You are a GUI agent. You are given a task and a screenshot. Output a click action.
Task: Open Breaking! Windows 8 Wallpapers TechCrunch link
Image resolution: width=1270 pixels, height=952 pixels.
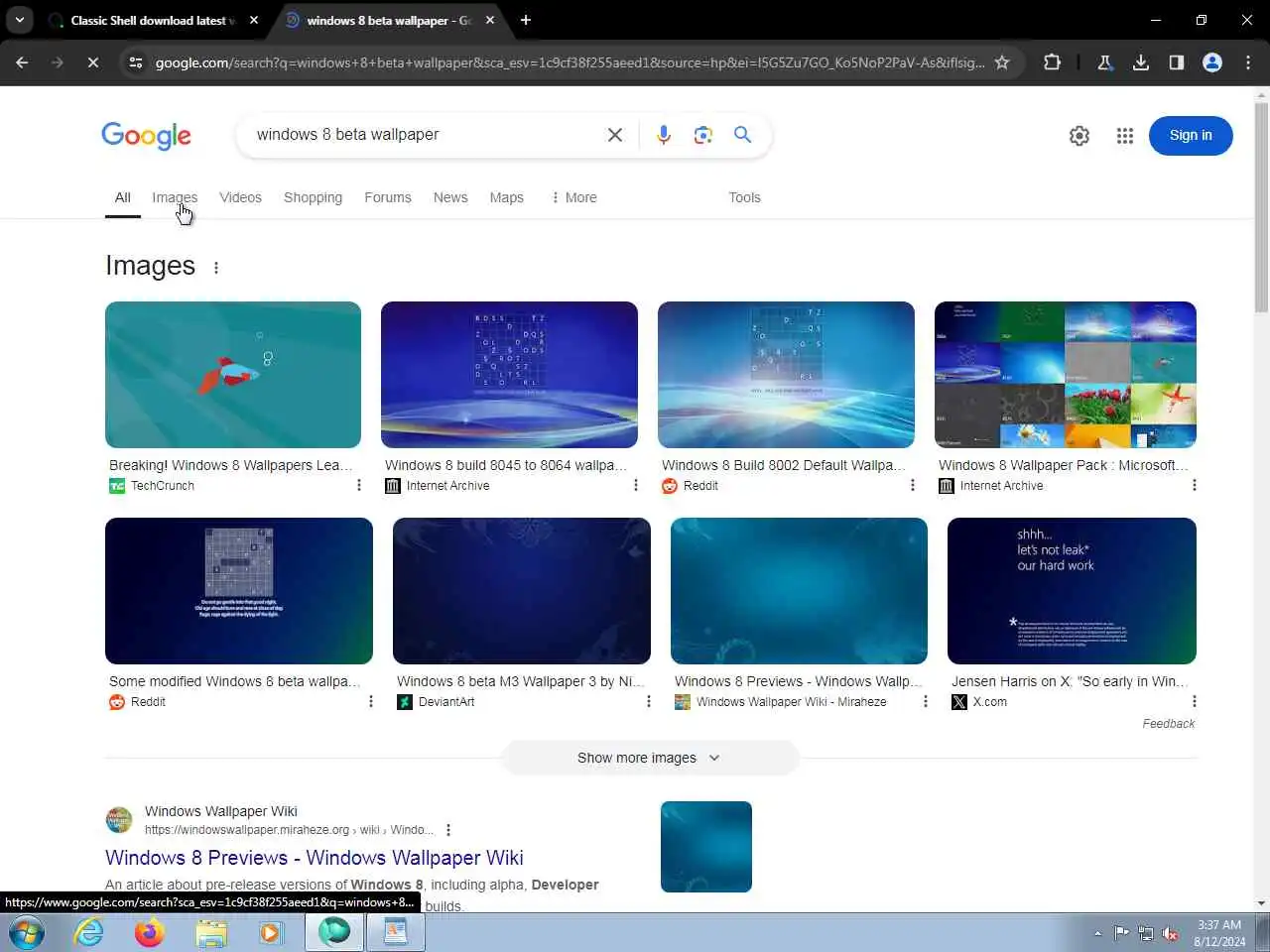pyautogui.click(x=230, y=465)
